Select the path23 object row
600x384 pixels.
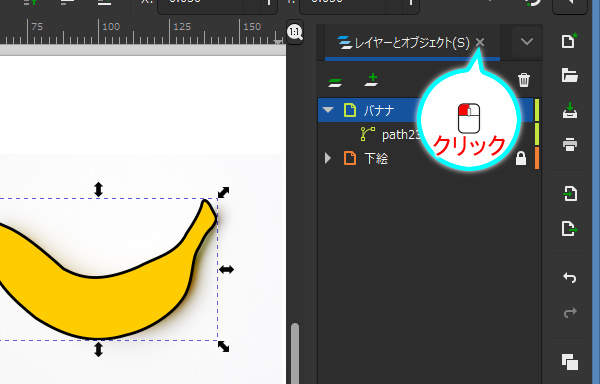[x=425, y=134]
